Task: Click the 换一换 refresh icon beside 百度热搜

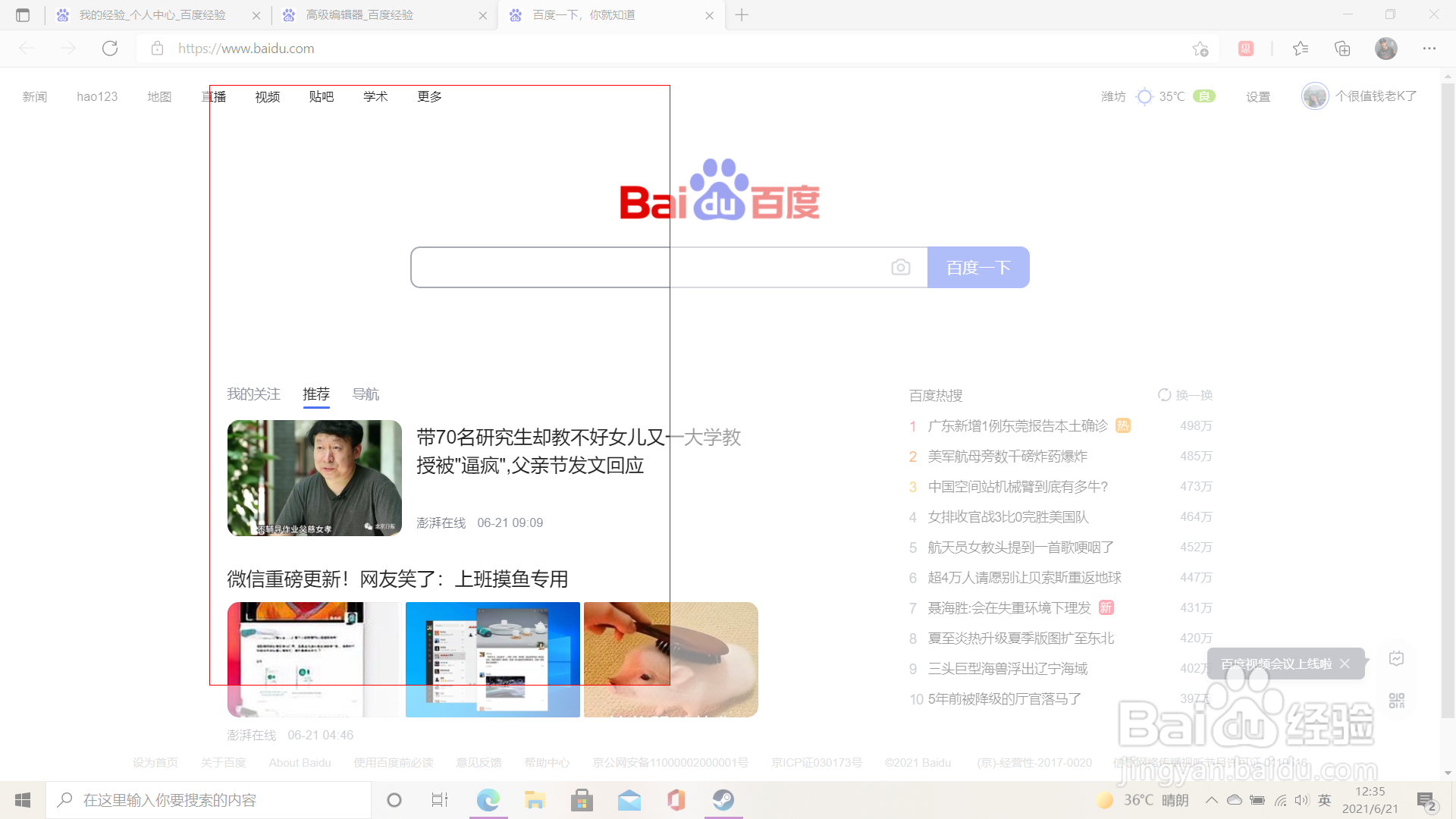Action: click(1165, 394)
